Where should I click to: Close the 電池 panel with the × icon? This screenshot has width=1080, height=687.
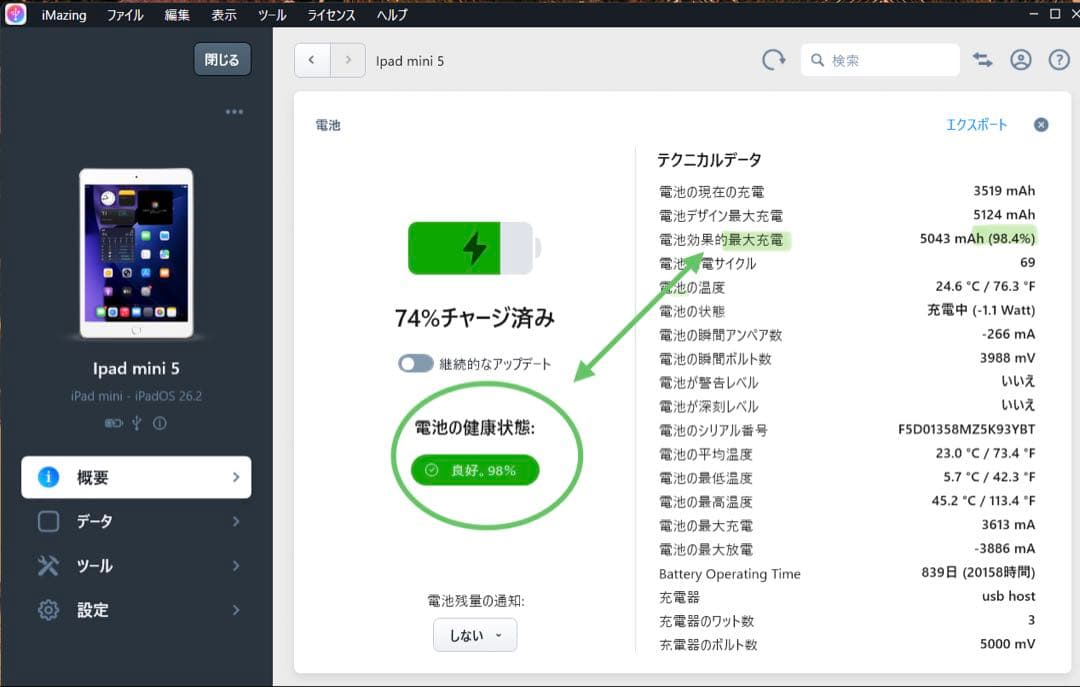pyautogui.click(x=1040, y=124)
